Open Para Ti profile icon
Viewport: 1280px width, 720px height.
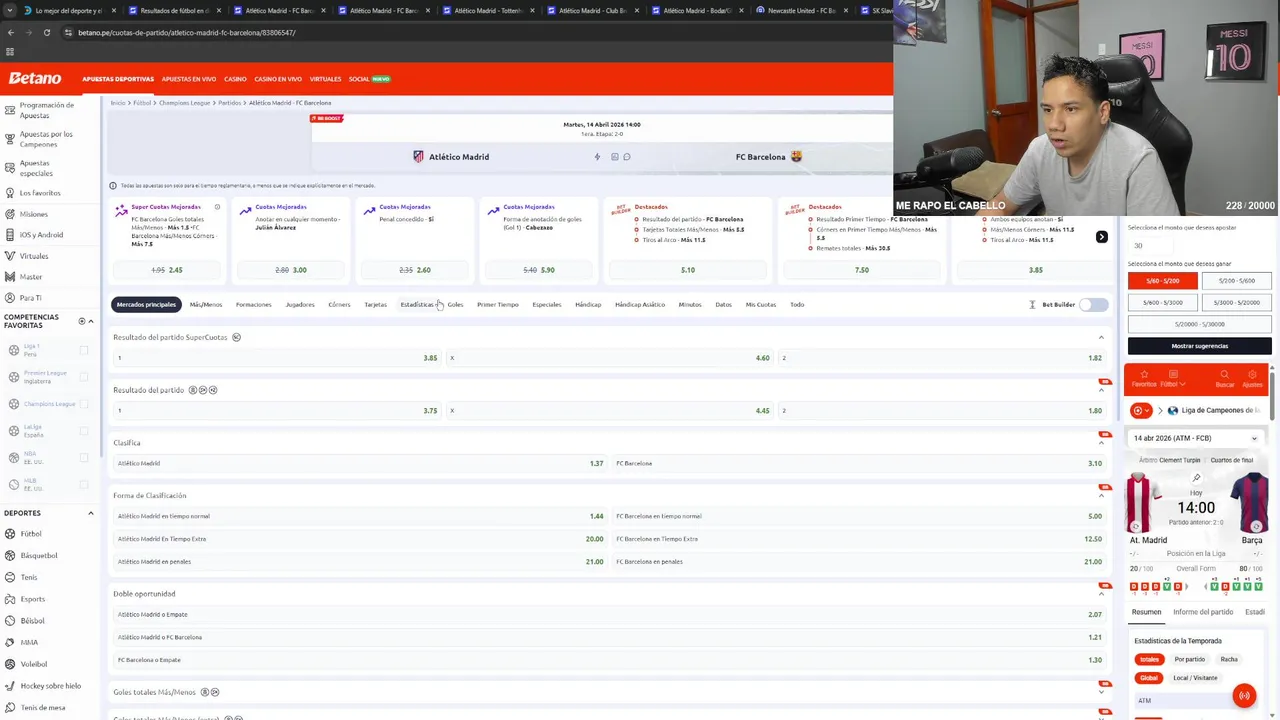pyautogui.click(x=10, y=298)
